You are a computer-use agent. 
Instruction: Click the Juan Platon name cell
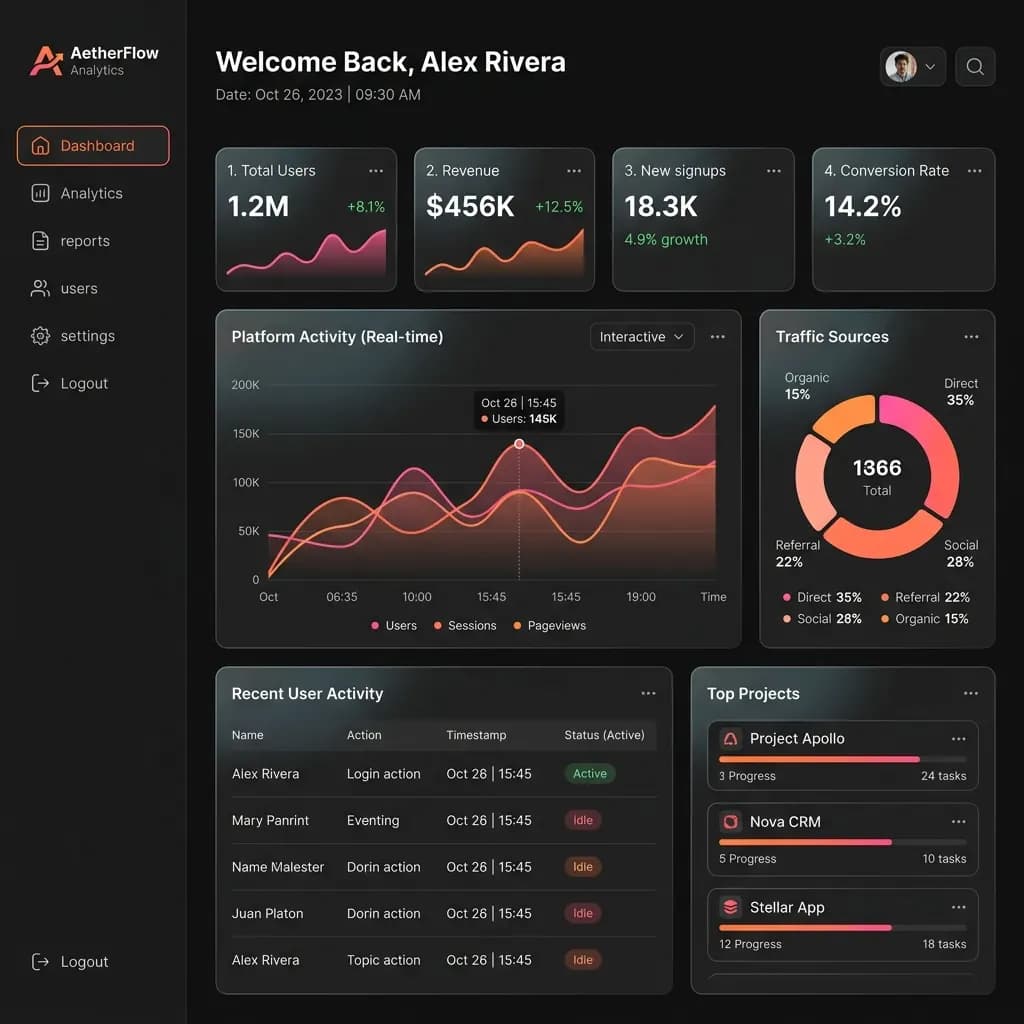pyautogui.click(x=268, y=914)
